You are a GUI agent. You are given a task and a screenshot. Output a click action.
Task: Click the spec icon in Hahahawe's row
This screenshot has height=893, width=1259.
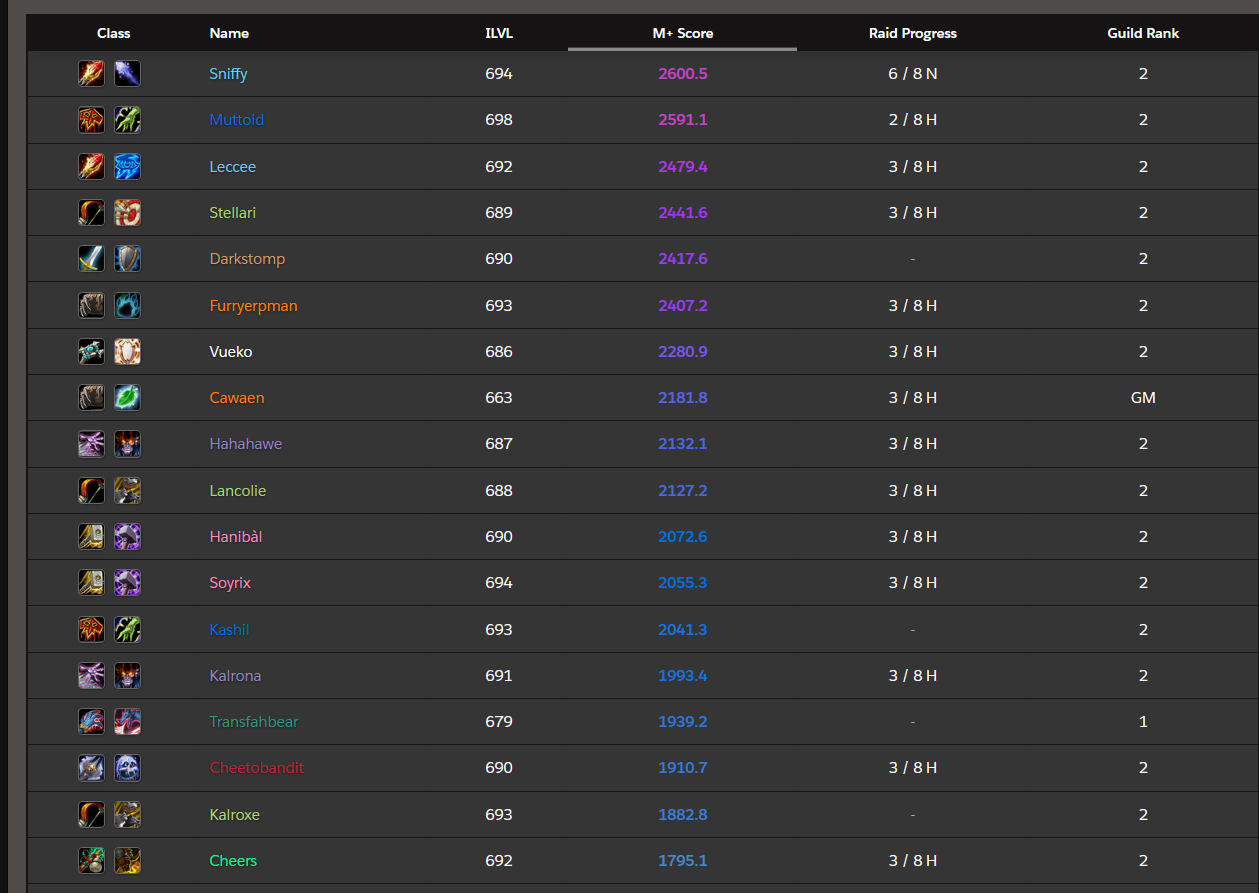[x=127, y=444]
